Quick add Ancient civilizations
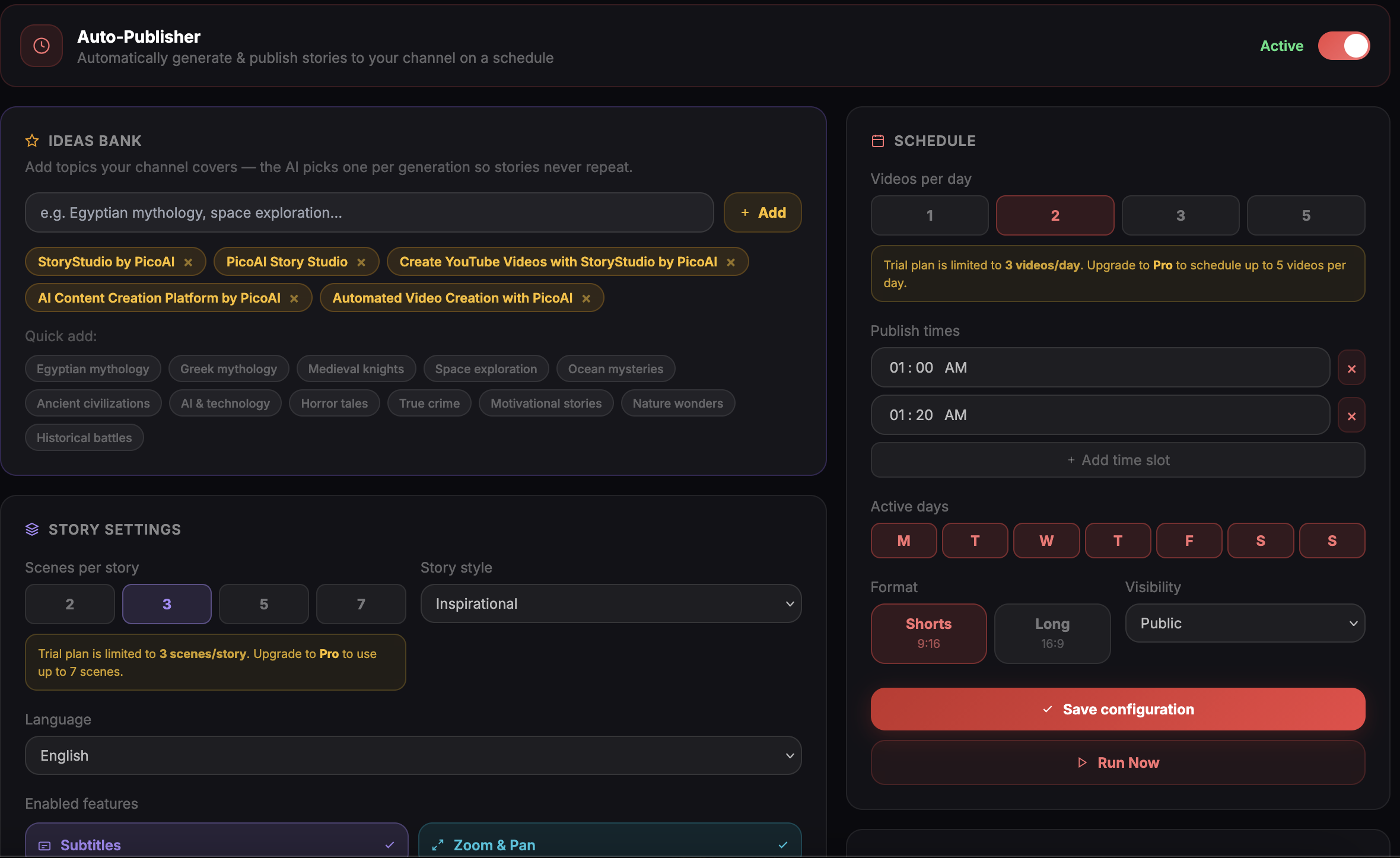This screenshot has height=858, width=1400. click(93, 403)
